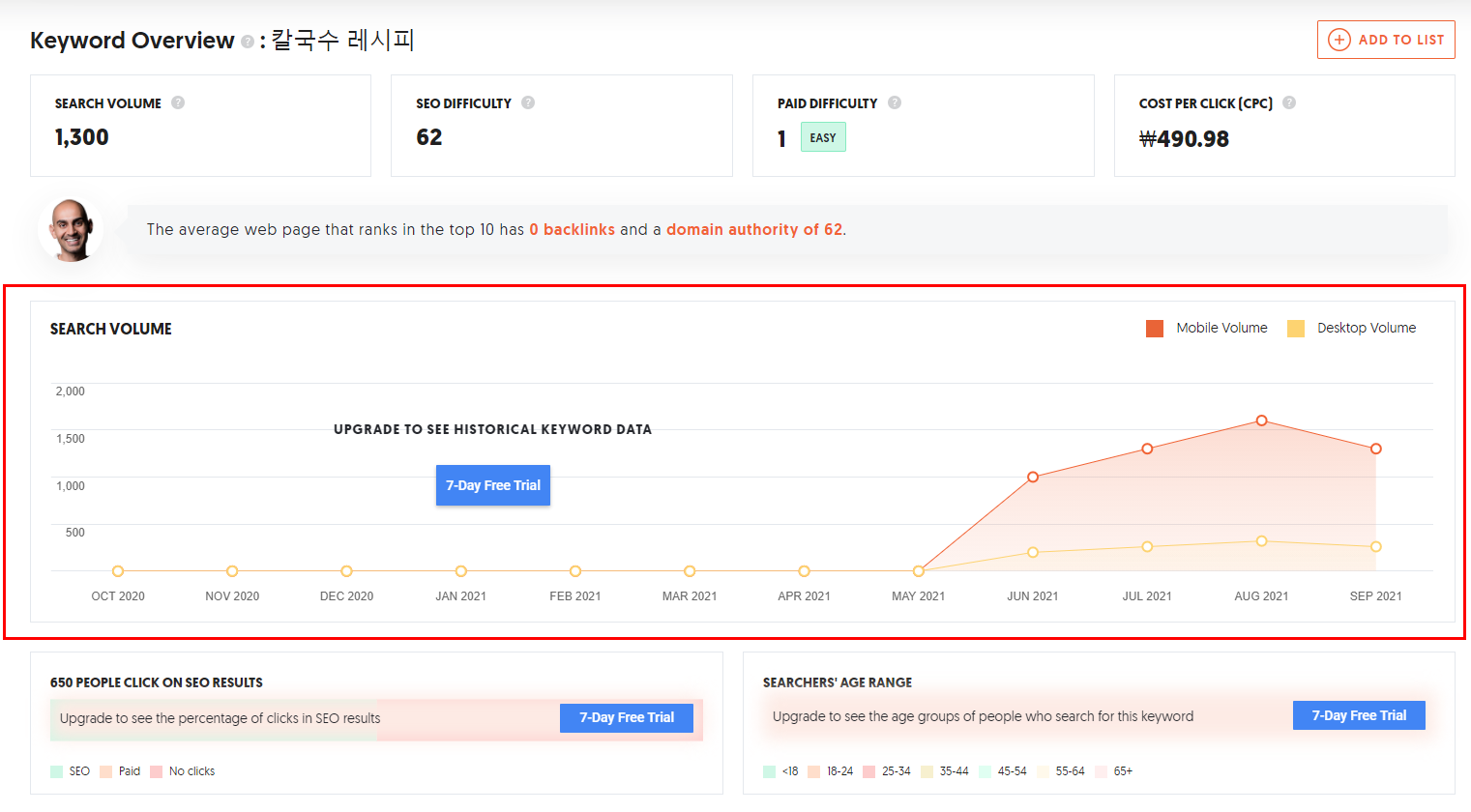
Task: Click the No clicks legend swatch
Action: (156, 771)
